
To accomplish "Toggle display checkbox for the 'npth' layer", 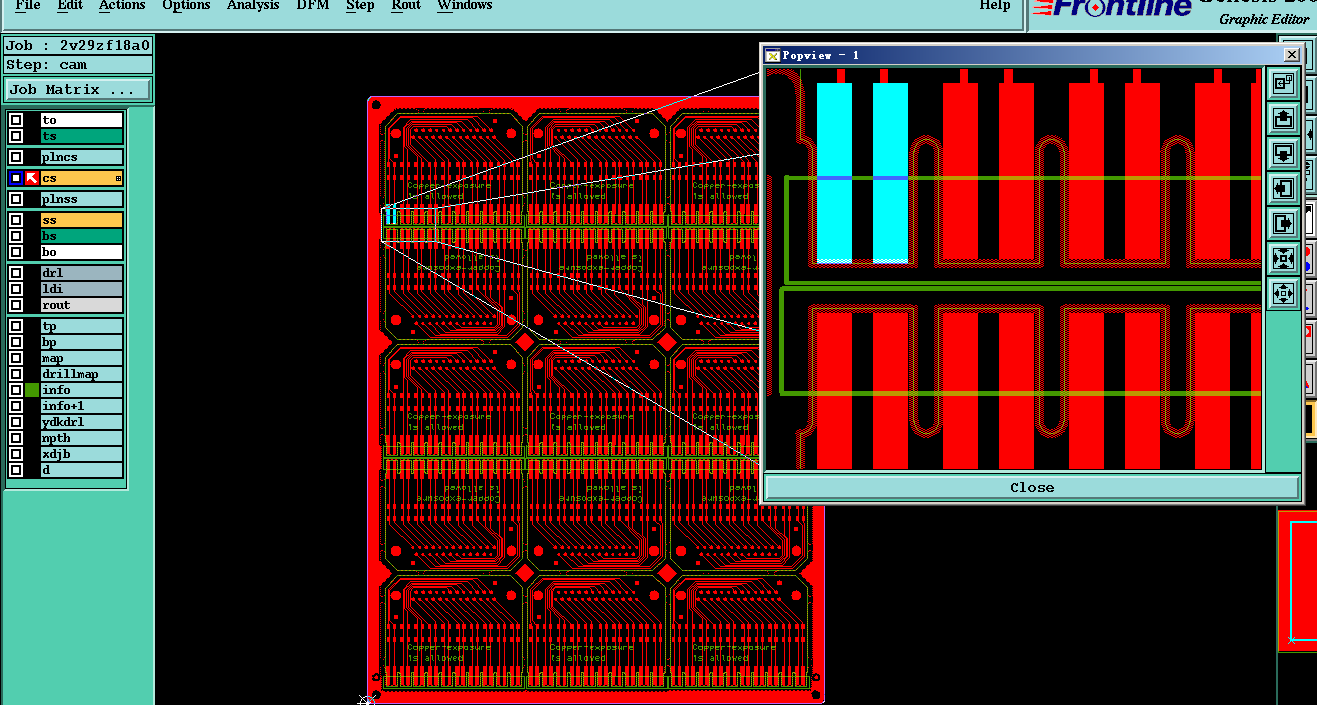I will (16, 438).
